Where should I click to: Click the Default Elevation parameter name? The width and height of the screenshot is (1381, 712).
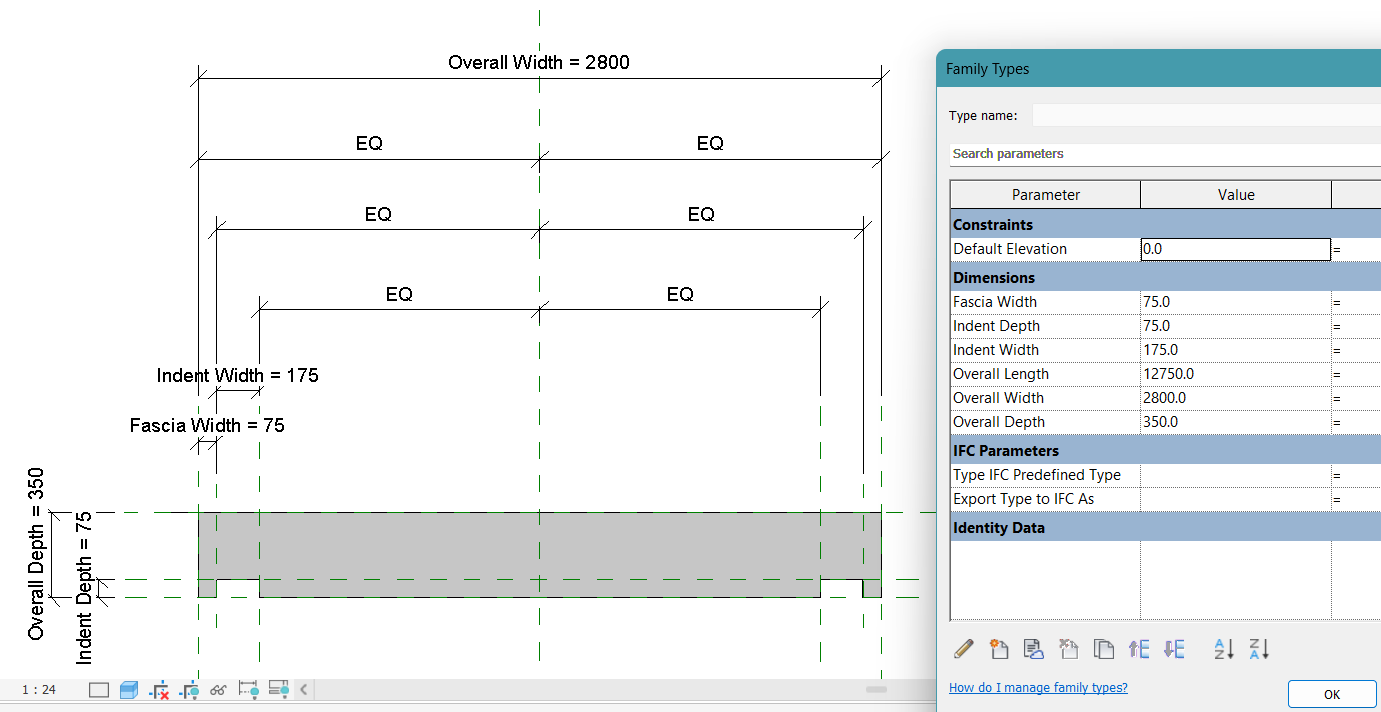coord(1010,249)
